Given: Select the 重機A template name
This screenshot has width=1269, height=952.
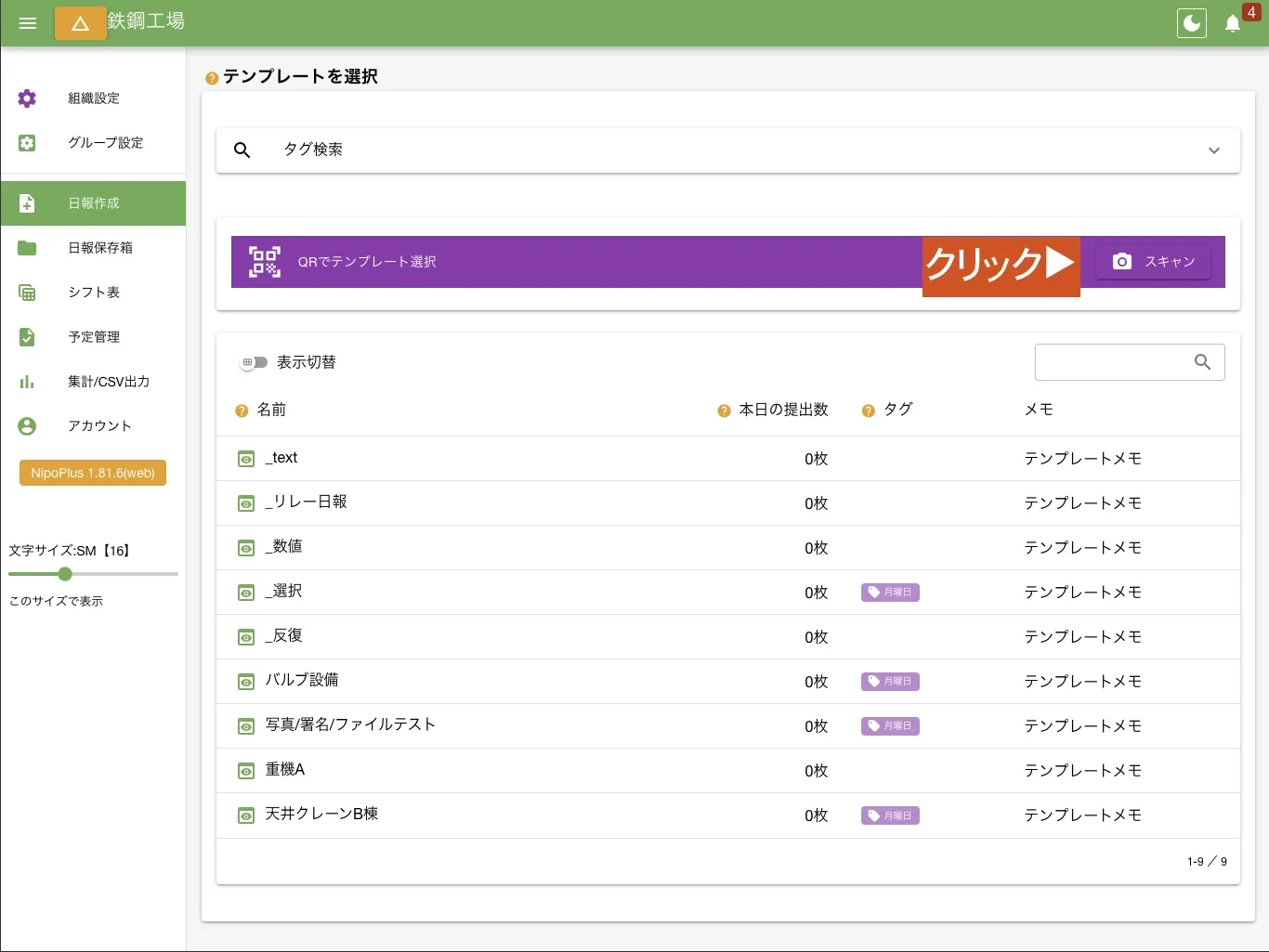Looking at the screenshot, I should tap(285, 769).
